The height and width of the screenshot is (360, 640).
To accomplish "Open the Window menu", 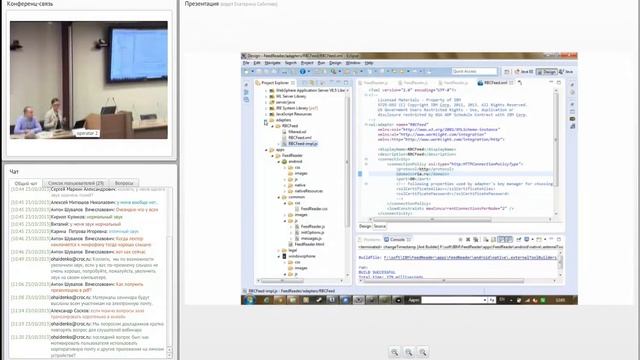I will click(x=353, y=63).
